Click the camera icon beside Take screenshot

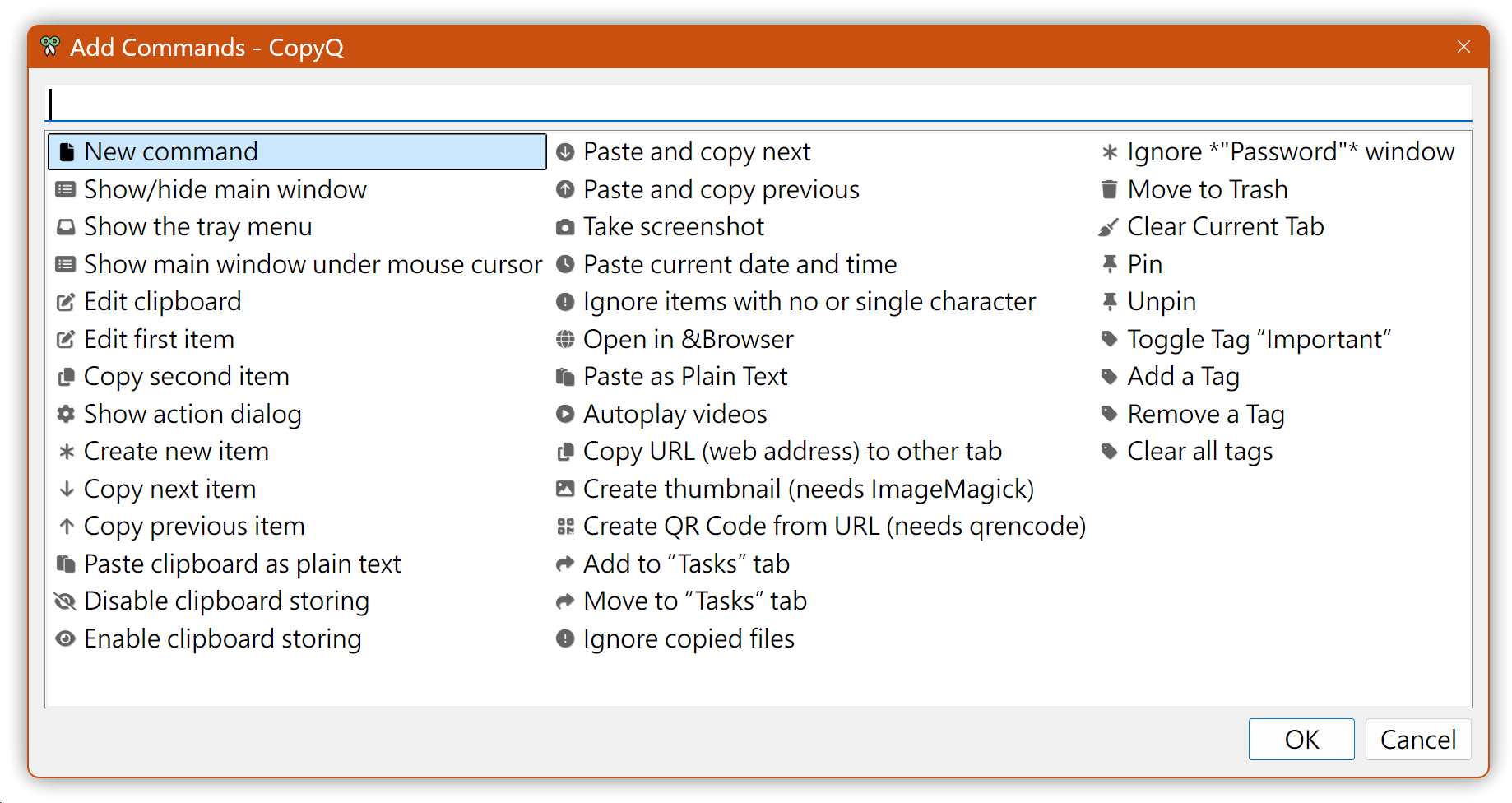point(565,227)
